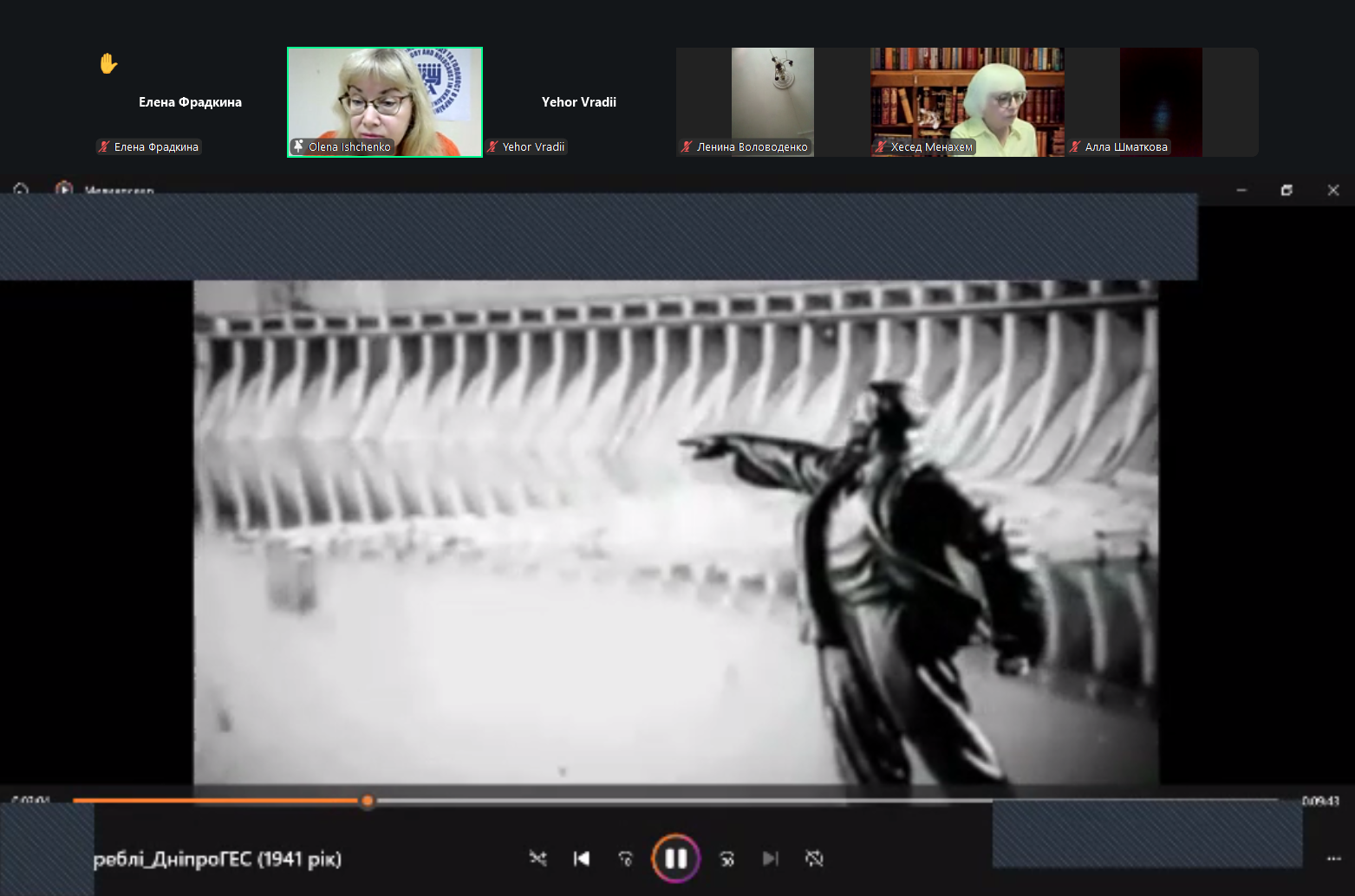Image resolution: width=1355 pixels, height=896 pixels.
Task: Click the muted mic icon beside Елена Фрадкина
Action: pos(104,146)
